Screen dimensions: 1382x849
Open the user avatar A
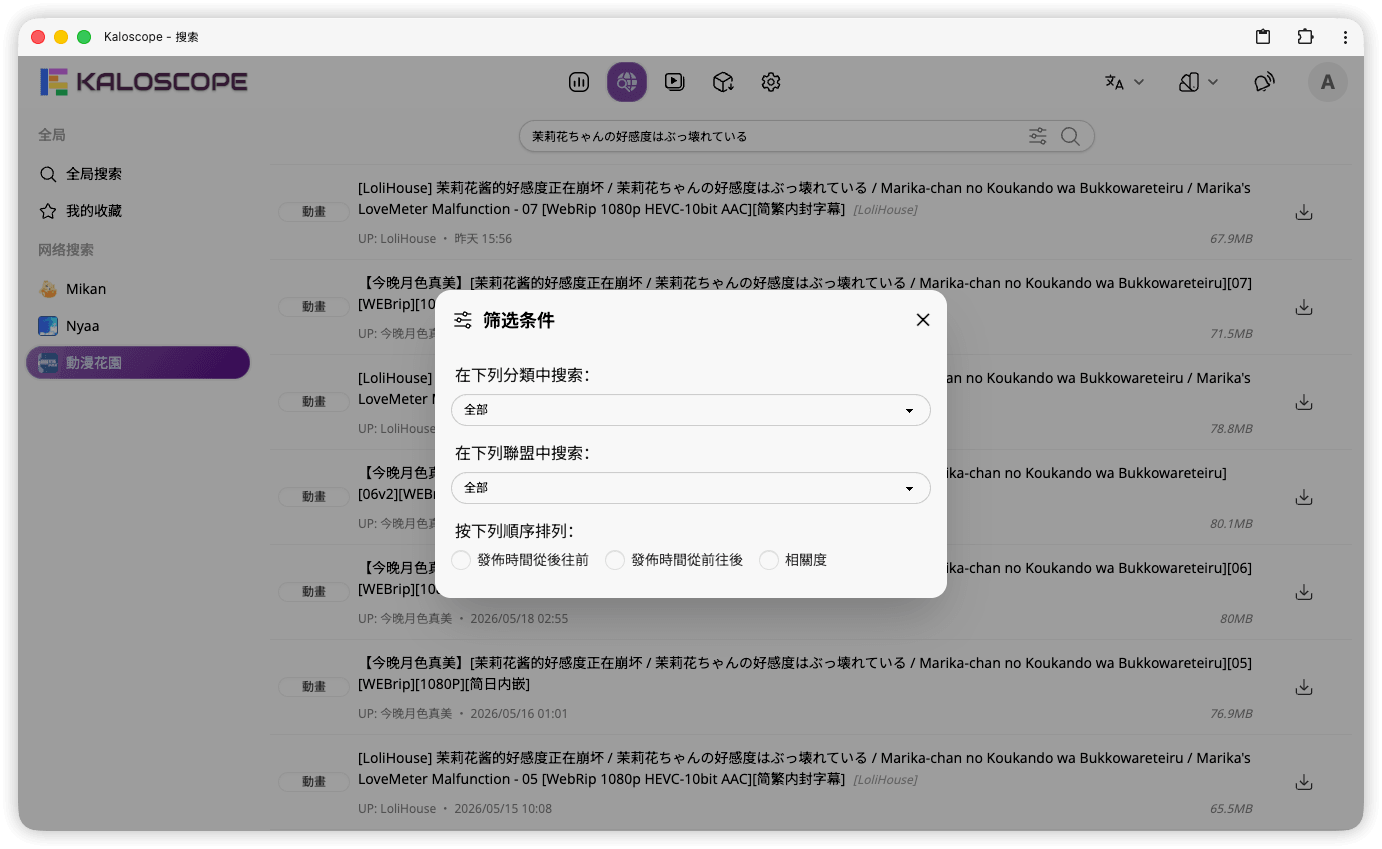point(1328,82)
